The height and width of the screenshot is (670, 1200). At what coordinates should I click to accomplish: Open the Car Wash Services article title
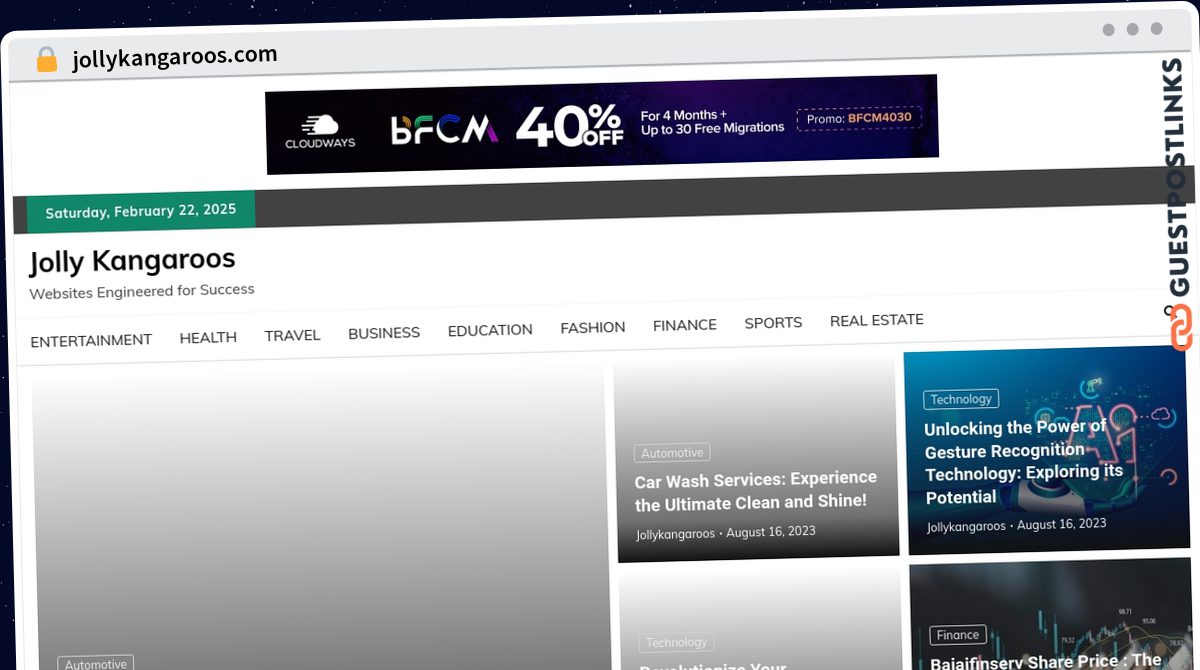coord(756,490)
